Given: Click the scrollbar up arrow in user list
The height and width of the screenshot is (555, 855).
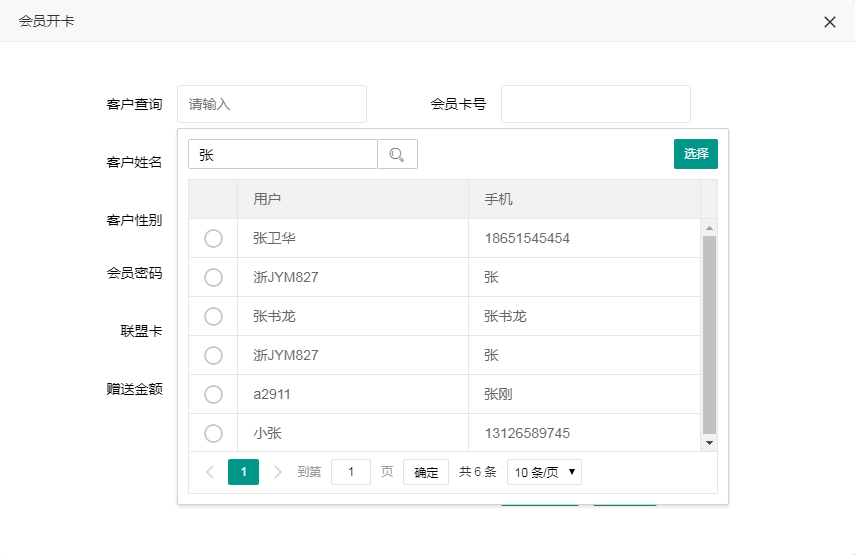Looking at the screenshot, I should click(x=709, y=227).
